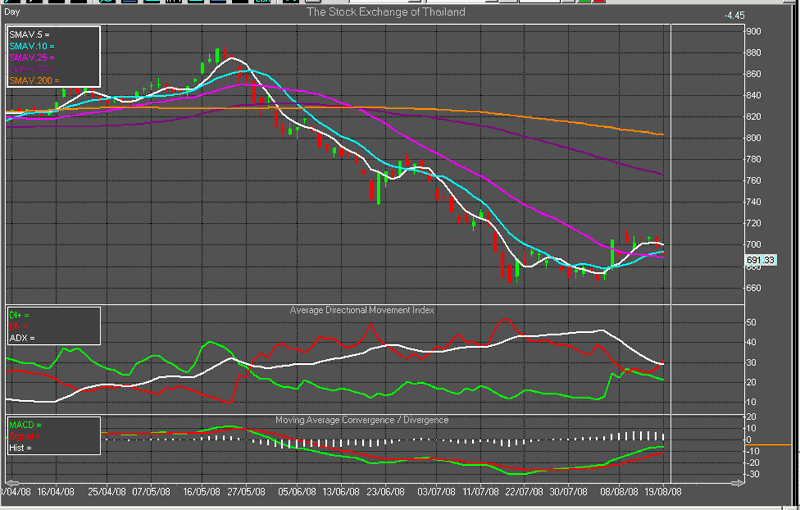This screenshot has width=800, height=510.
Task: Click the -4.45 change value
Action: tap(734, 15)
